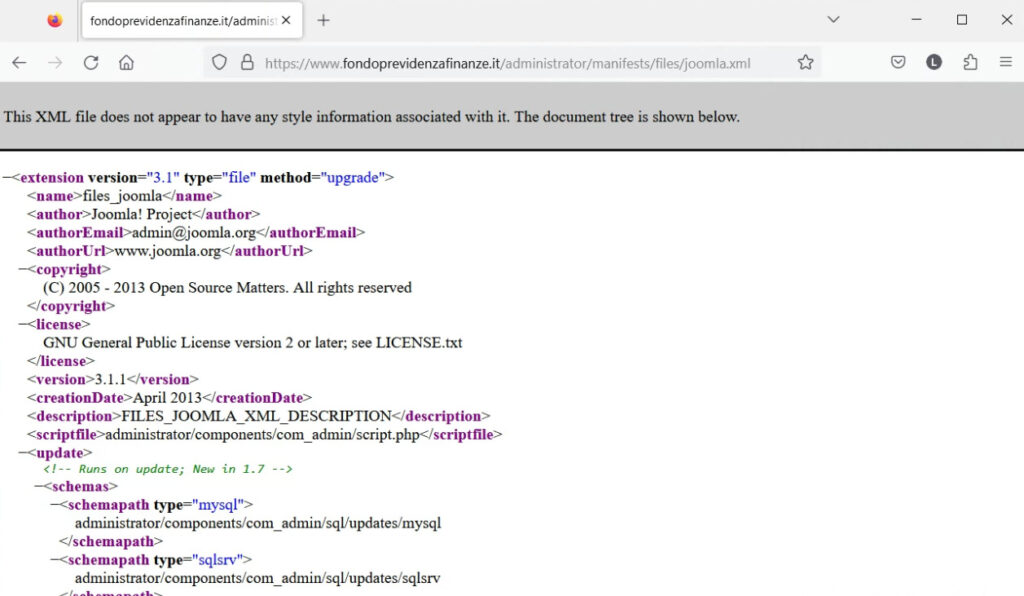Open the Save to Pocket icon
Screen dimensions: 1024x596
[x=898, y=62]
